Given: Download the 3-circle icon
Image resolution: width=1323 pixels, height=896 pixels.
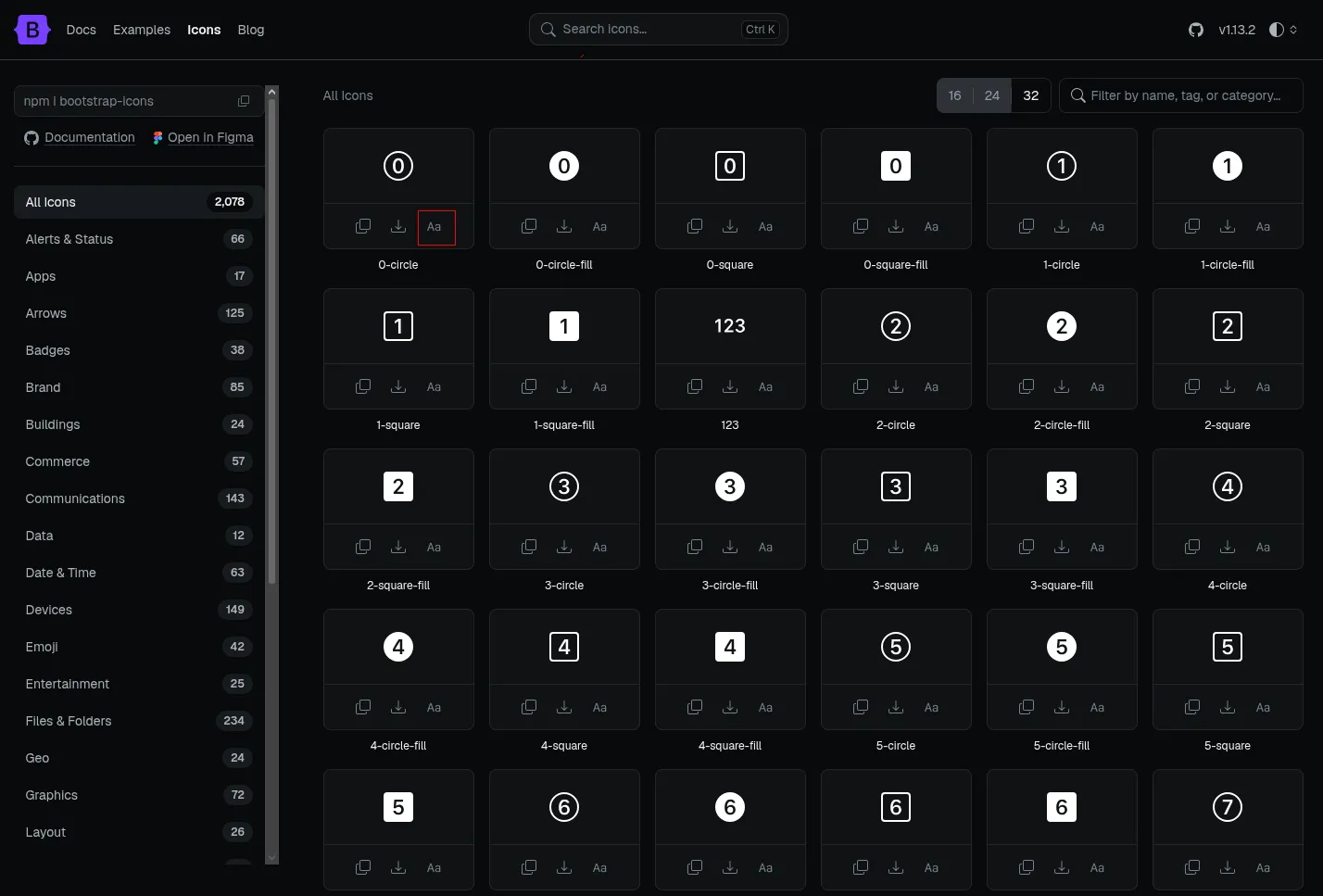Looking at the screenshot, I should click(564, 548).
